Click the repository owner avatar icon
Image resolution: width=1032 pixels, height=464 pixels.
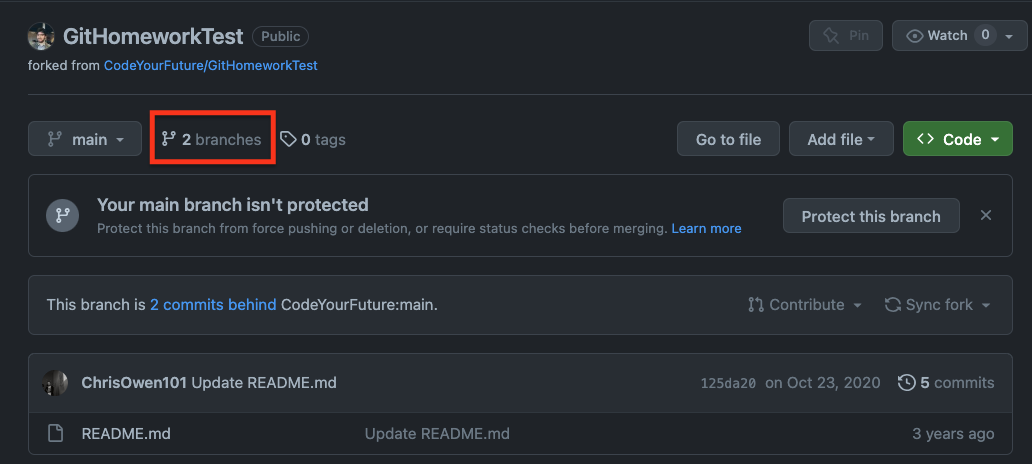41,36
